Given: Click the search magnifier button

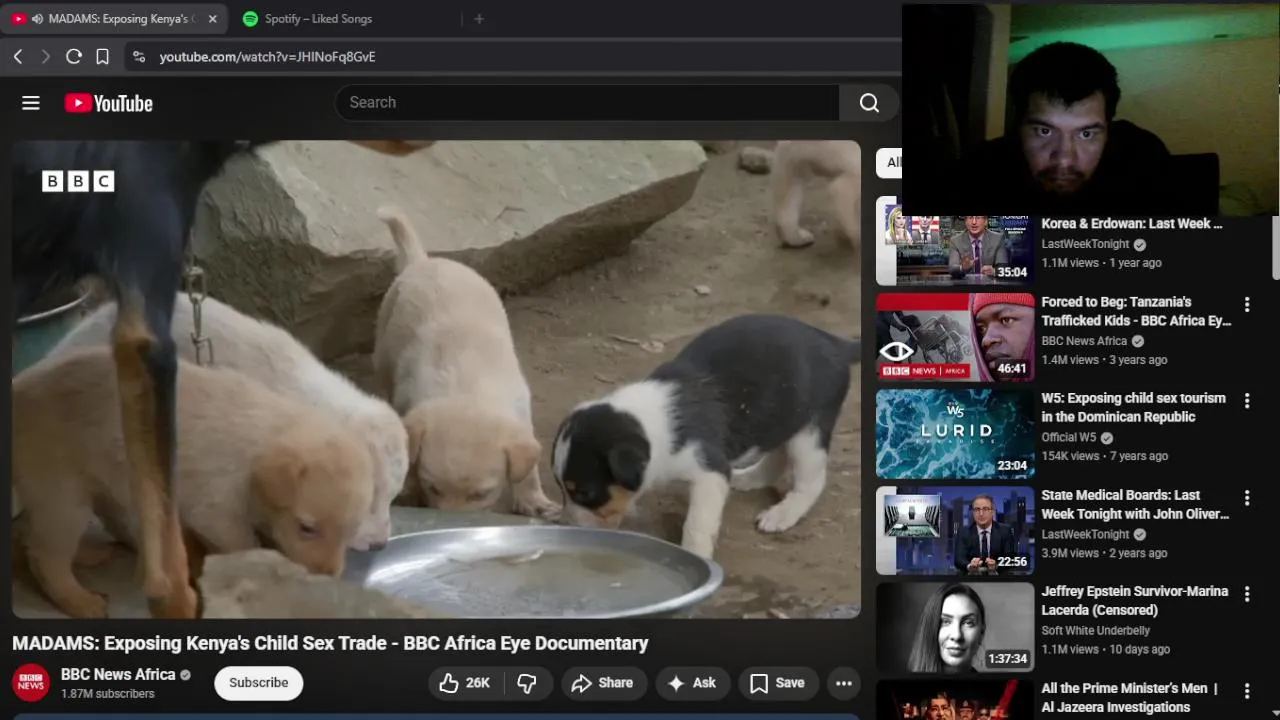Looking at the screenshot, I should point(869,103).
